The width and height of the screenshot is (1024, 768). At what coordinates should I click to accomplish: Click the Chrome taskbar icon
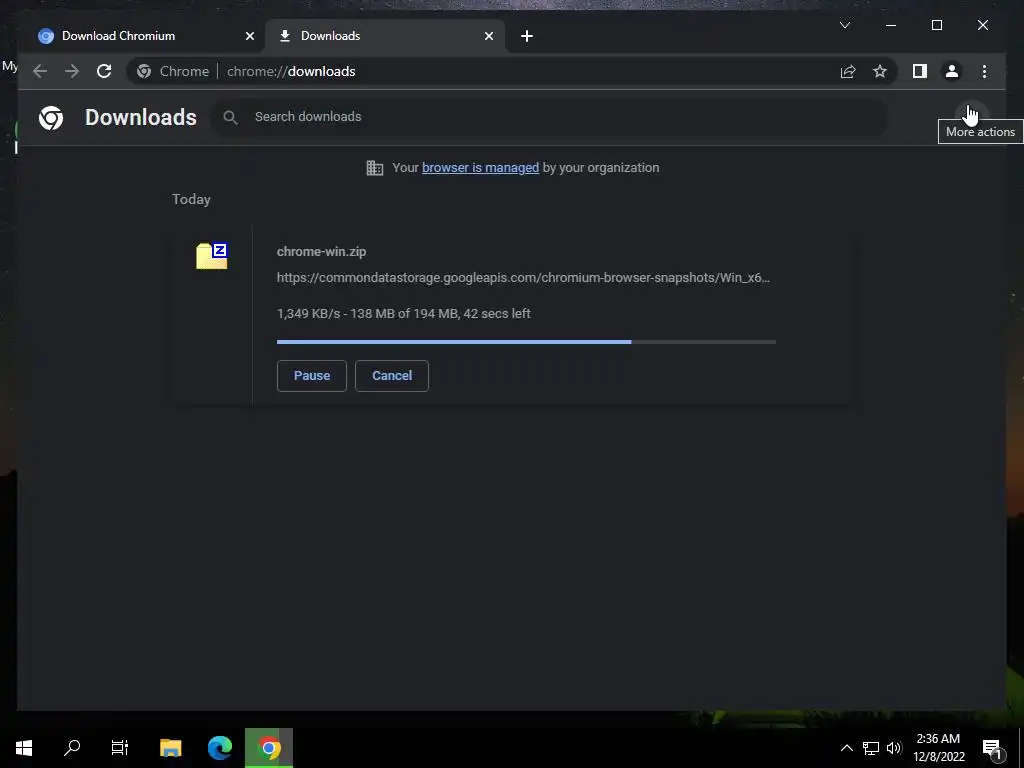(x=269, y=748)
